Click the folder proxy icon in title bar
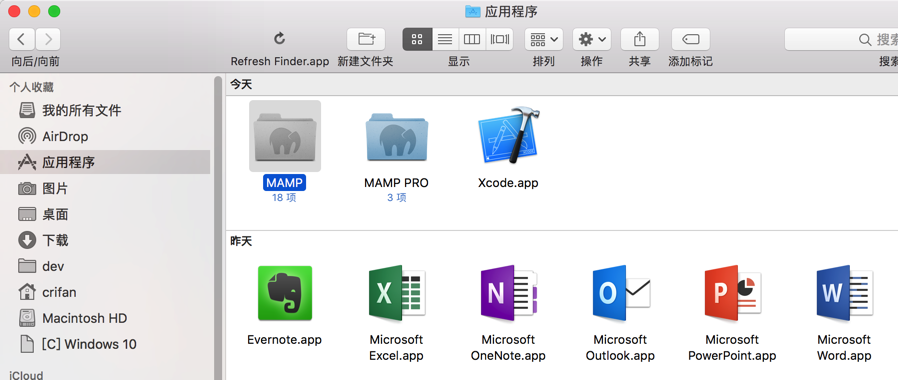Viewport: 898px width, 380px height. coord(472,11)
